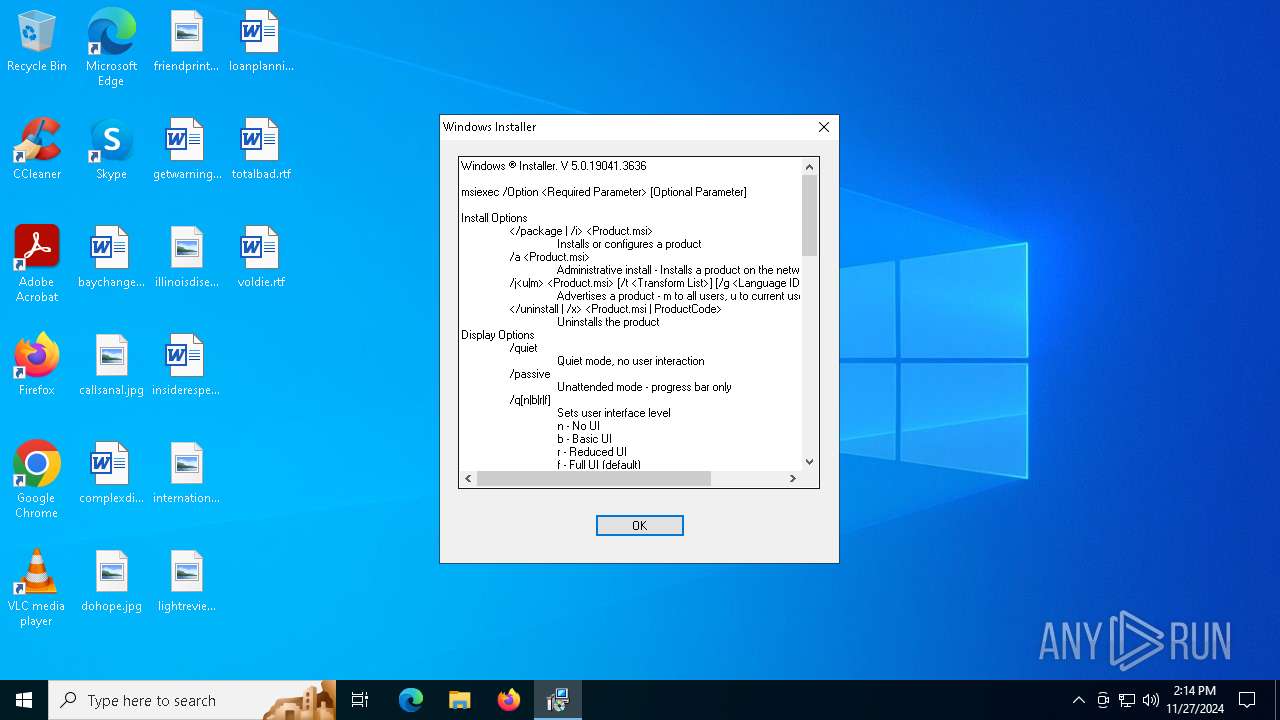1280x720 pixels.
Task: Click Firefox in the taskbar
Action: pyautogui.click(x=509, y=700)
